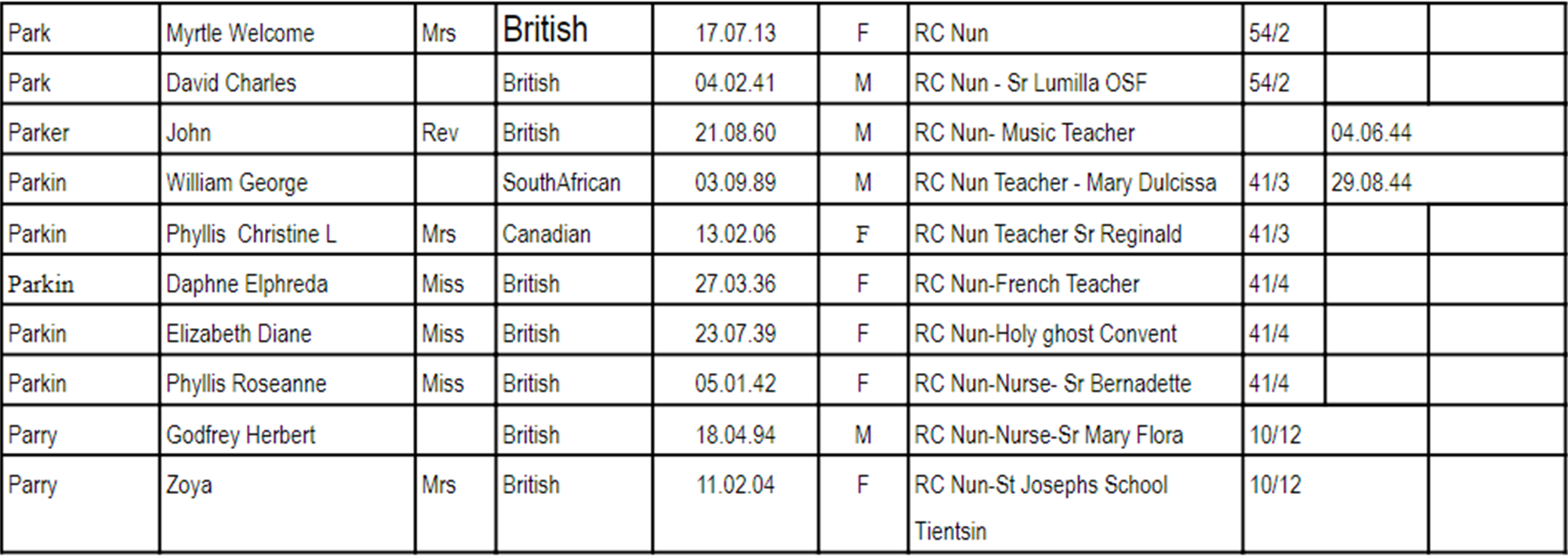Select the 'RC Nun-Nurse- Sr Bernadette' cell
1568x558 pixels.
pyautogui.click(x=1076, y=381)
